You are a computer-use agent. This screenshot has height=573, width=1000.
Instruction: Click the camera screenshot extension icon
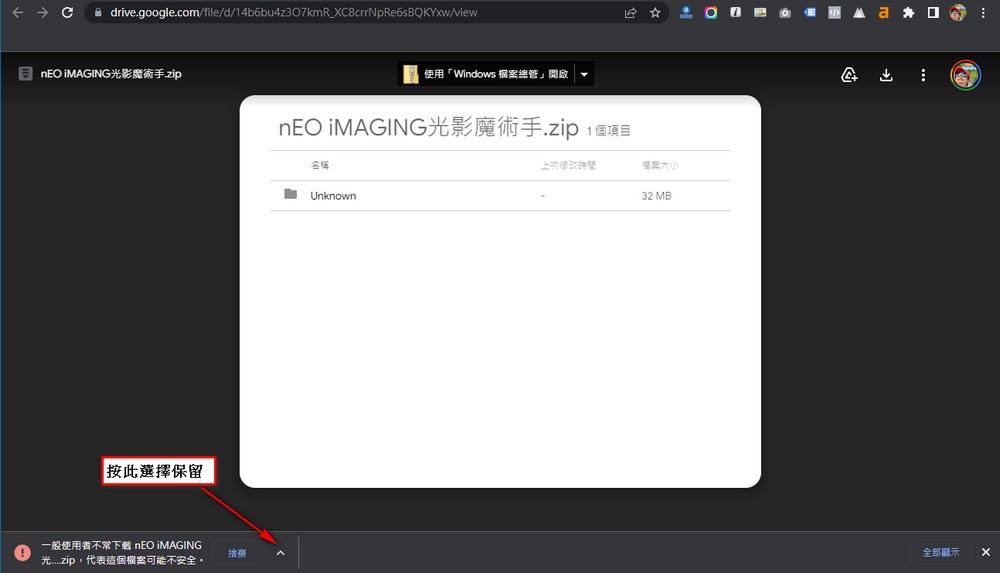pos(785,13)
